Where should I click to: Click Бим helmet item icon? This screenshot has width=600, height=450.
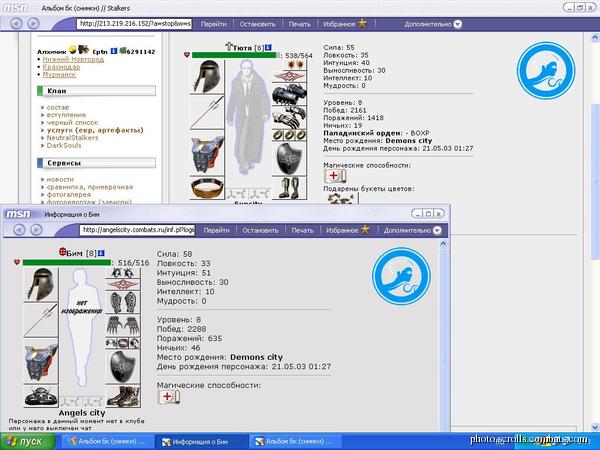41,284
